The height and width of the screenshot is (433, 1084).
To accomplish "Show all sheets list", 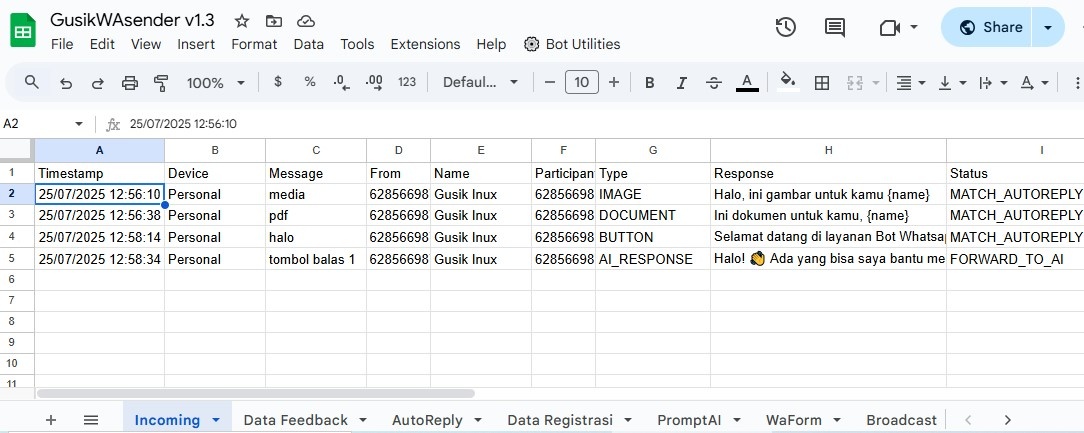I will 91,420.
